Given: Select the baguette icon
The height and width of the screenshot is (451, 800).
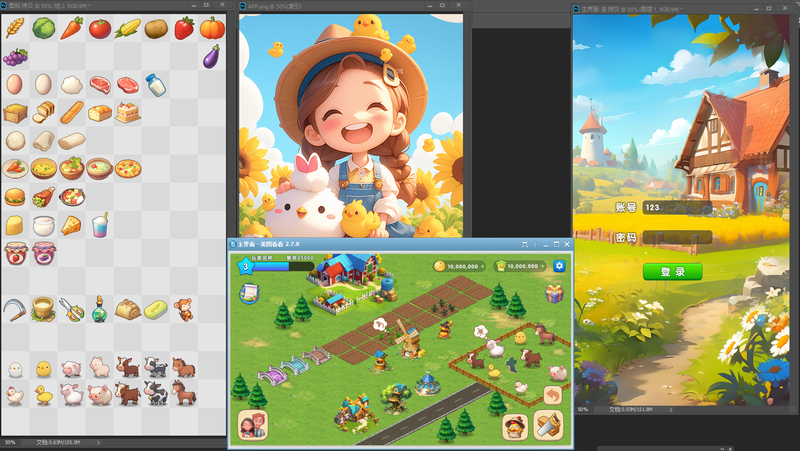Looking at the screenshot, I should click(71, 112).
